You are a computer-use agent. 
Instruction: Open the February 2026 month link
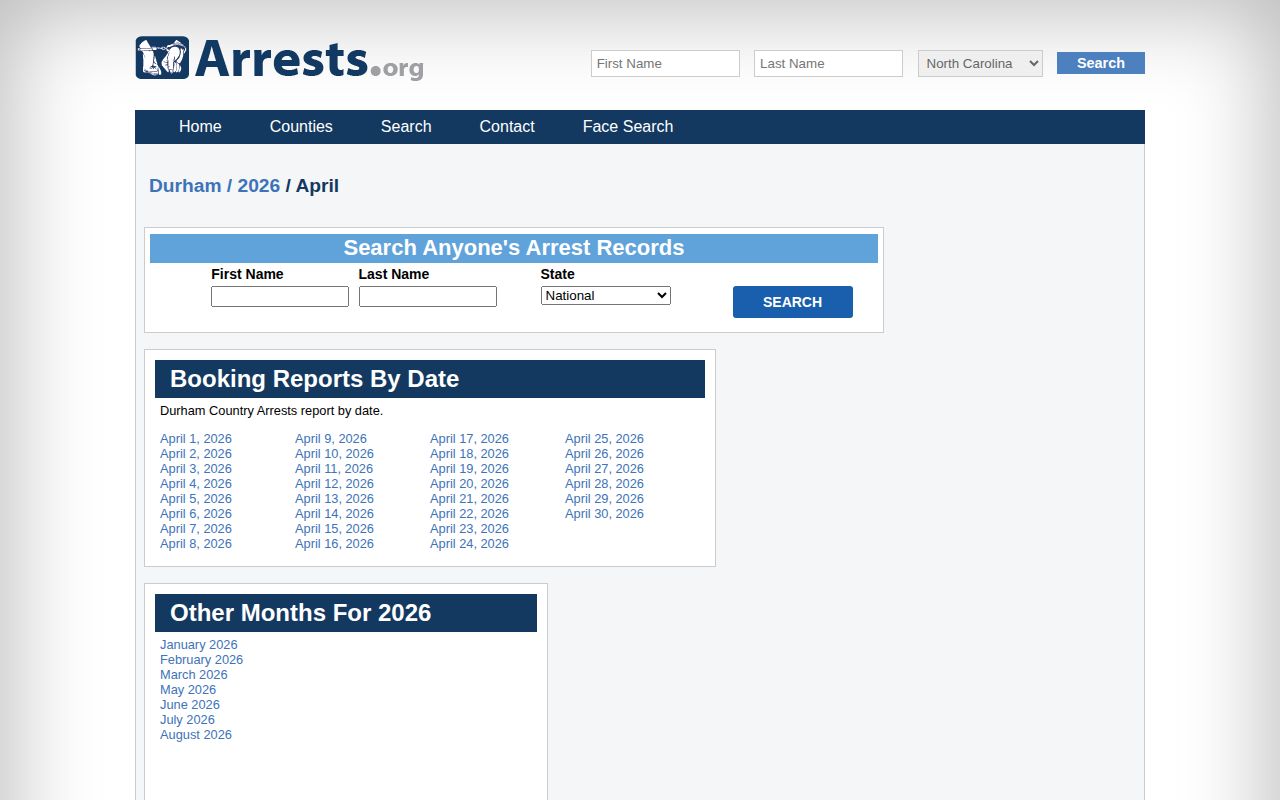[201, 660]
